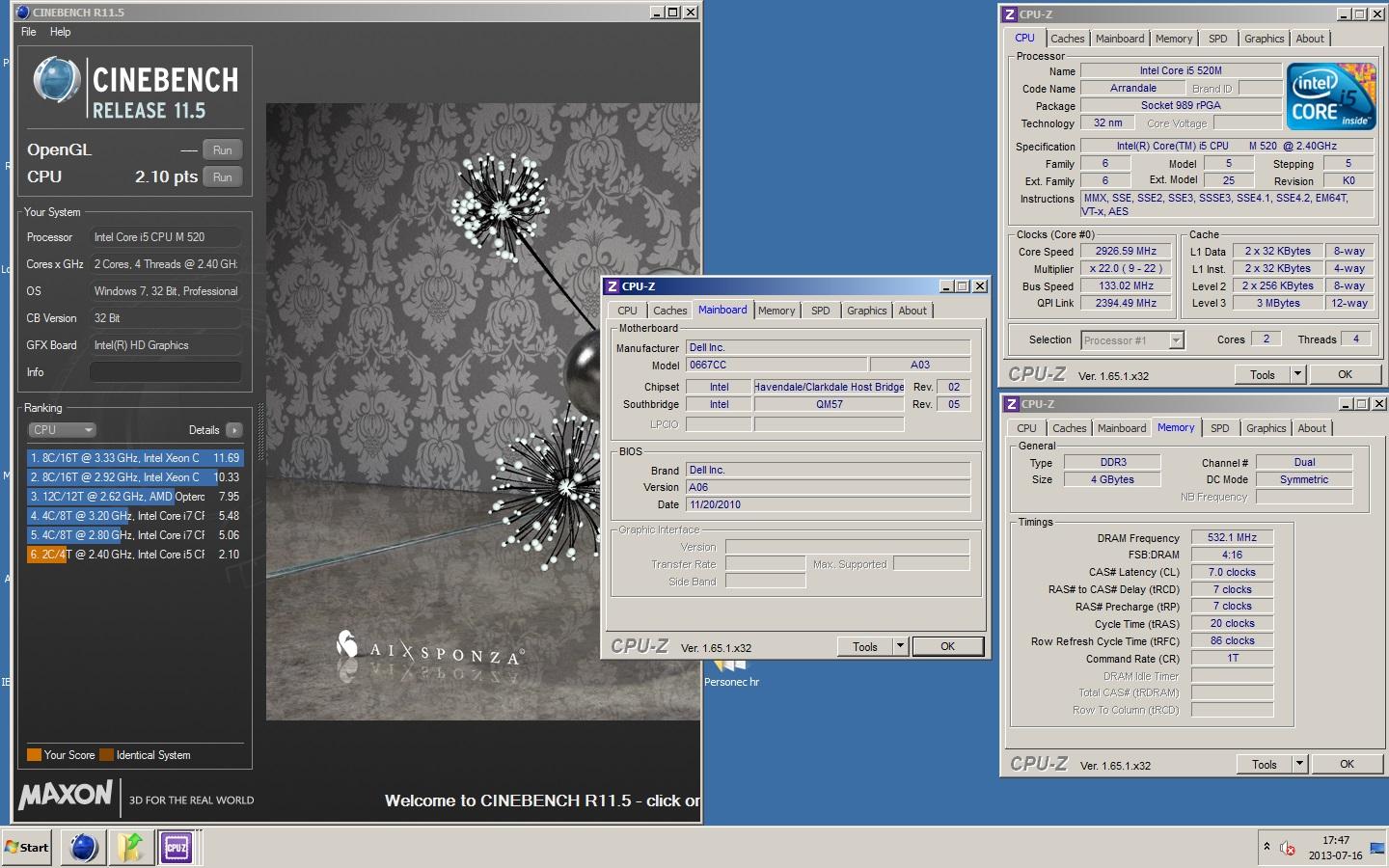Click the Intel Core i5 inside logo

click(x=1332, y=96)
